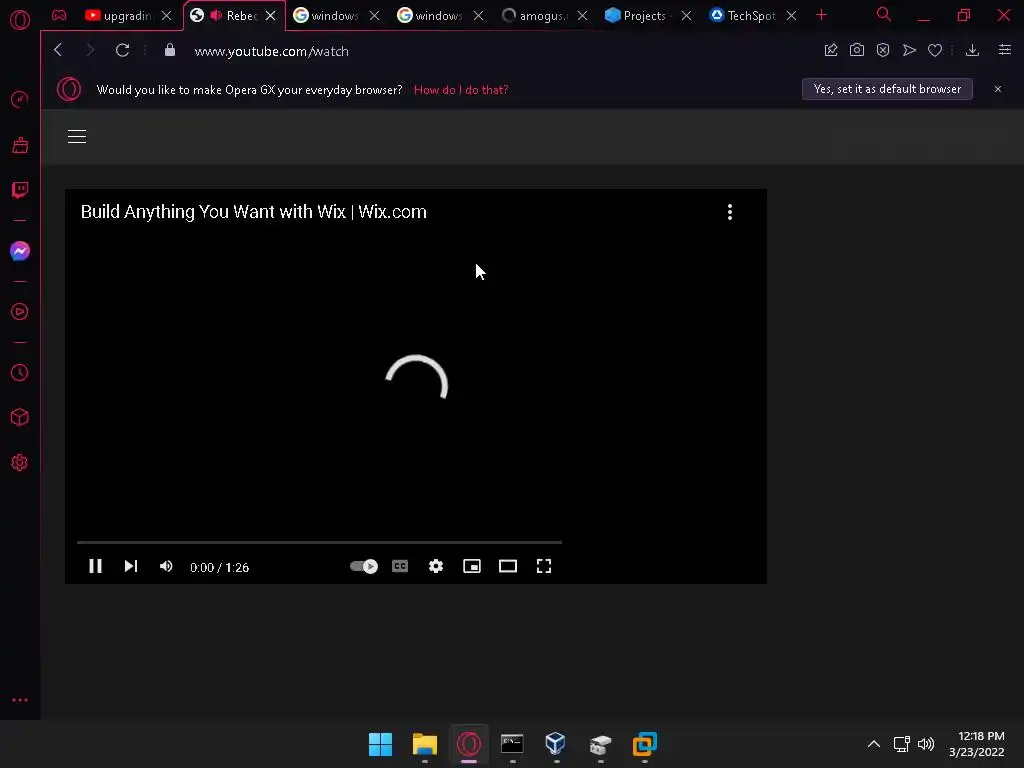Click How do I do that link

pyautogui.click(x=461, y=89)
